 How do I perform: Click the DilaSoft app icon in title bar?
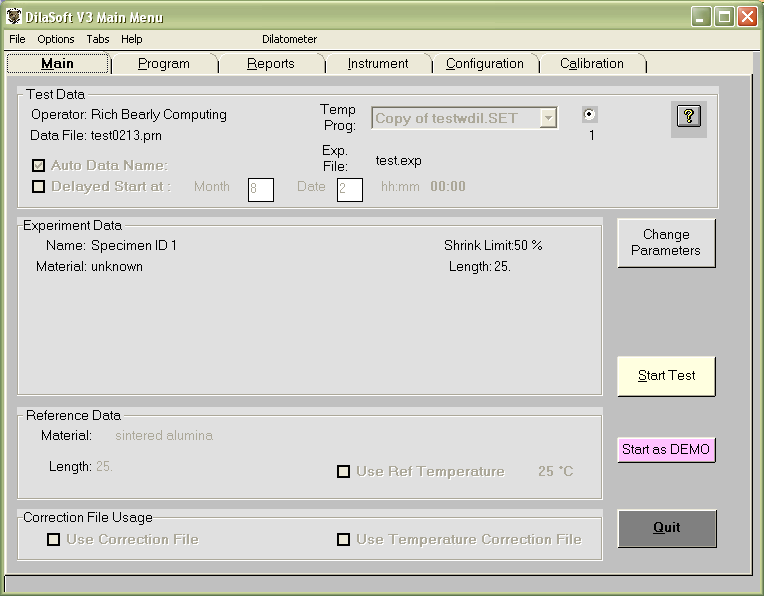click(14, 17)
